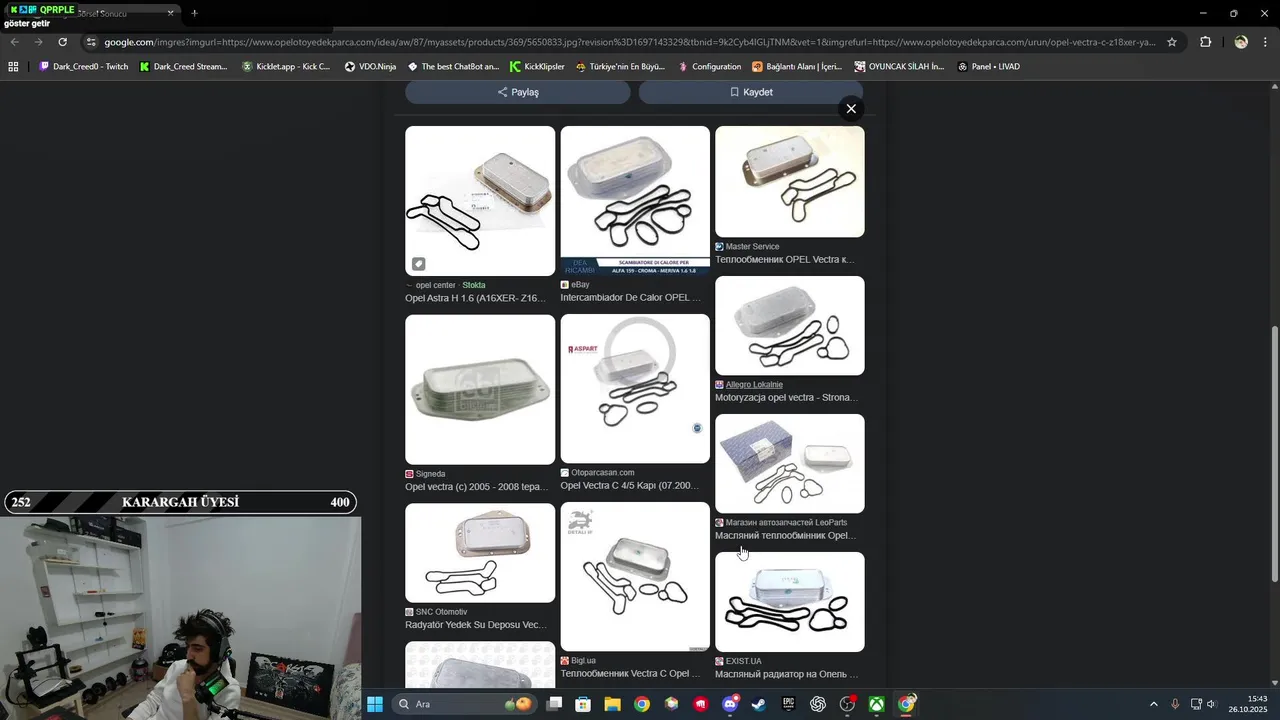
Task: Go back to the previous page
Action: coord(14,42)
